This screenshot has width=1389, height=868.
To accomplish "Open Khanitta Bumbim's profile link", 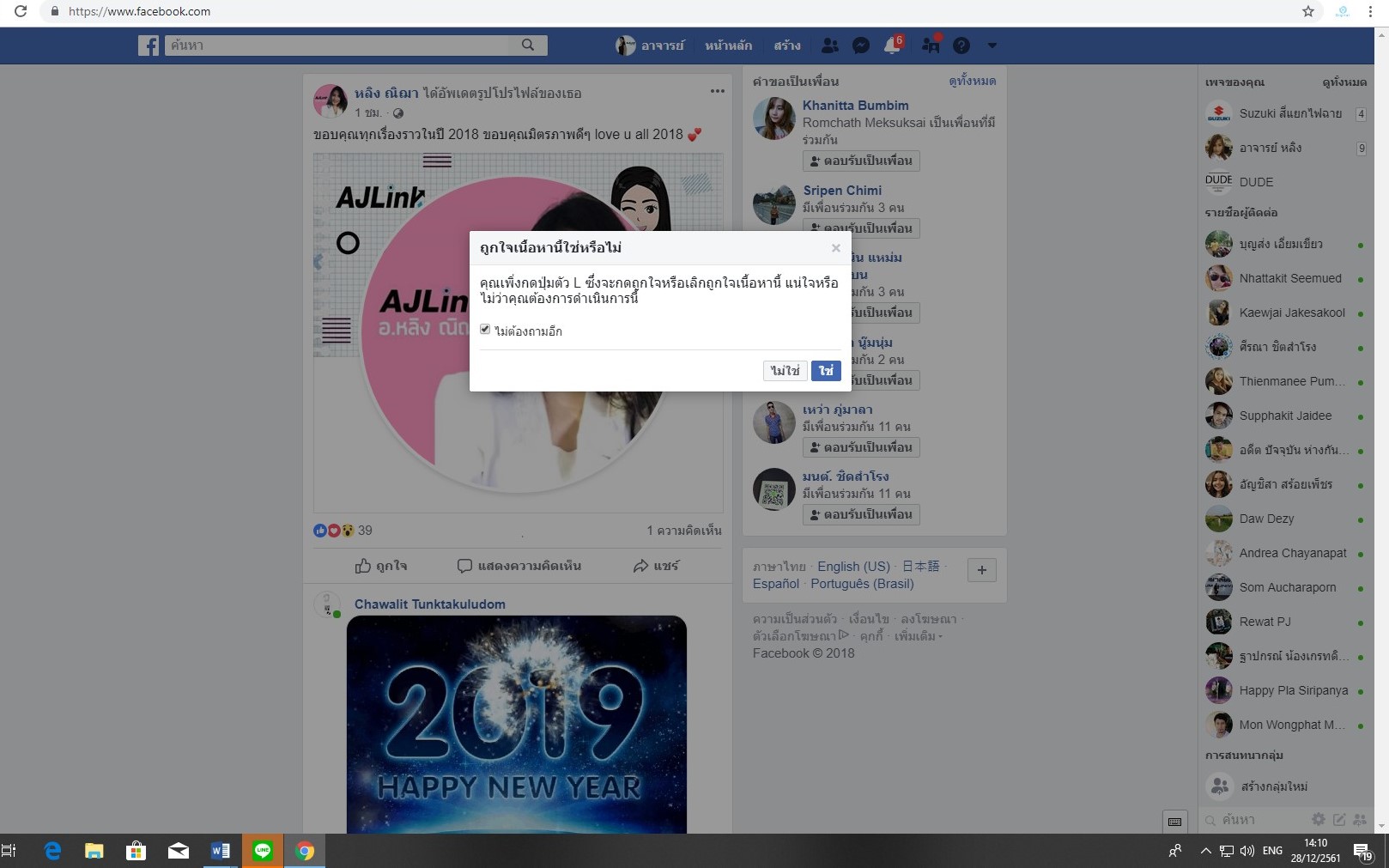I will tap(855, 106).
